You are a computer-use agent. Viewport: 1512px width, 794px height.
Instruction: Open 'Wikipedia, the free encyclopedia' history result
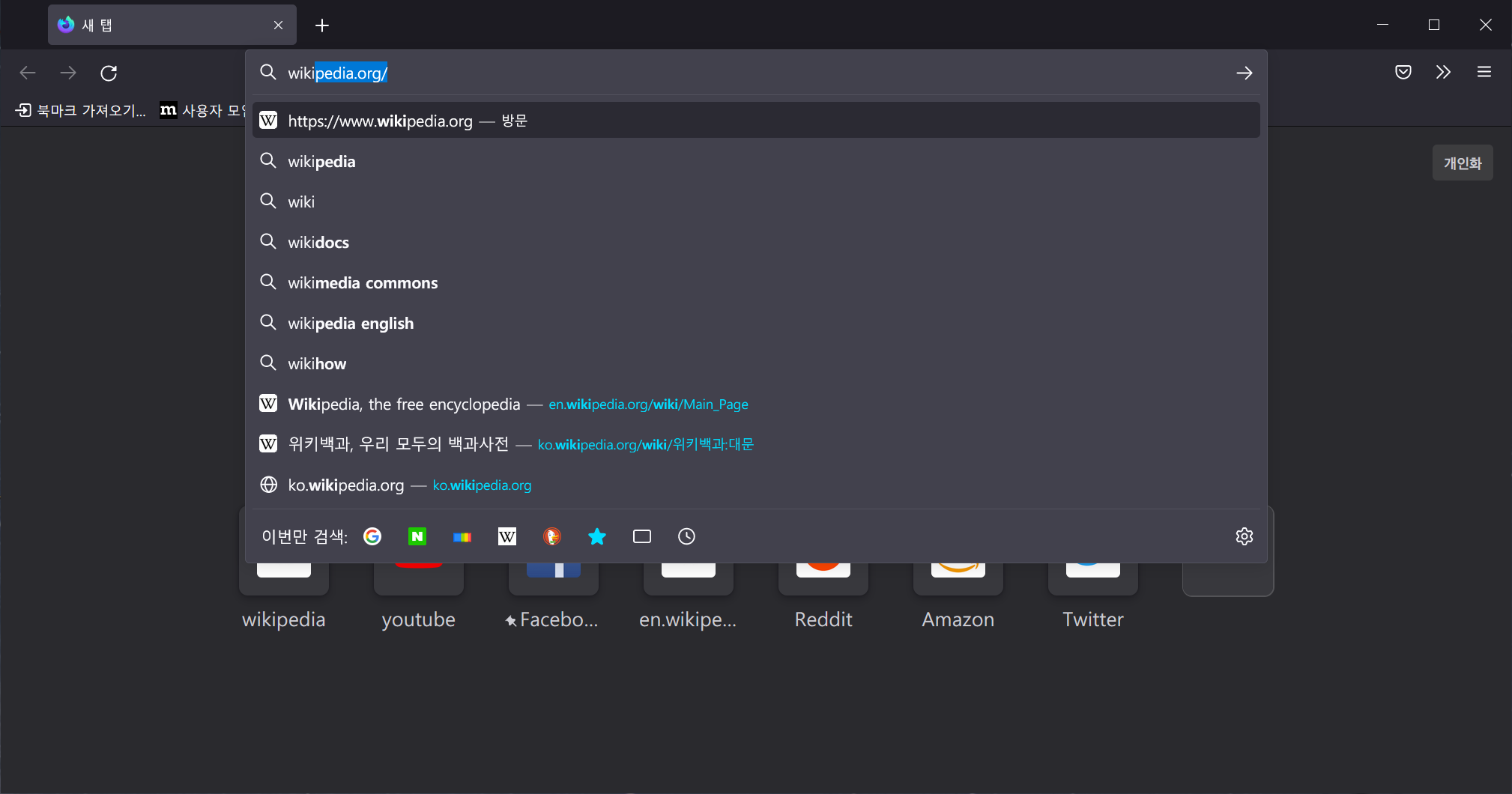click(x=756, y=404)
